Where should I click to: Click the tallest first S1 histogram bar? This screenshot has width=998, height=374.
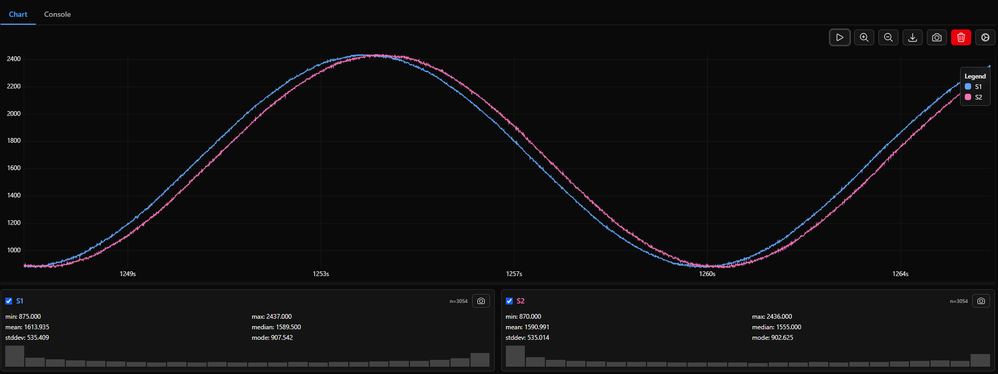pos(15,356)
